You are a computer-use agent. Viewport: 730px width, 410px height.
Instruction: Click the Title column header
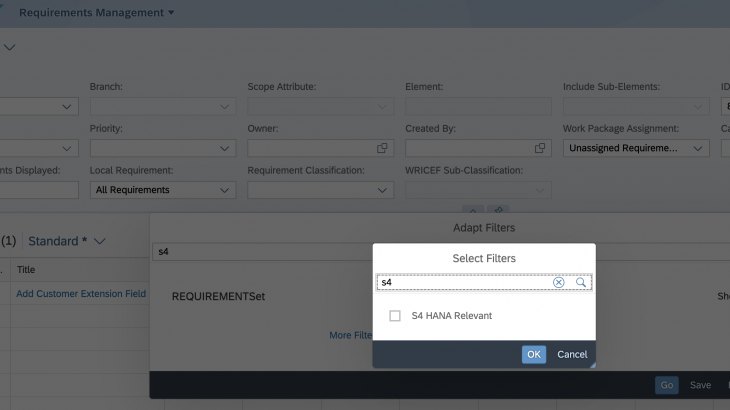pos(26,270)
